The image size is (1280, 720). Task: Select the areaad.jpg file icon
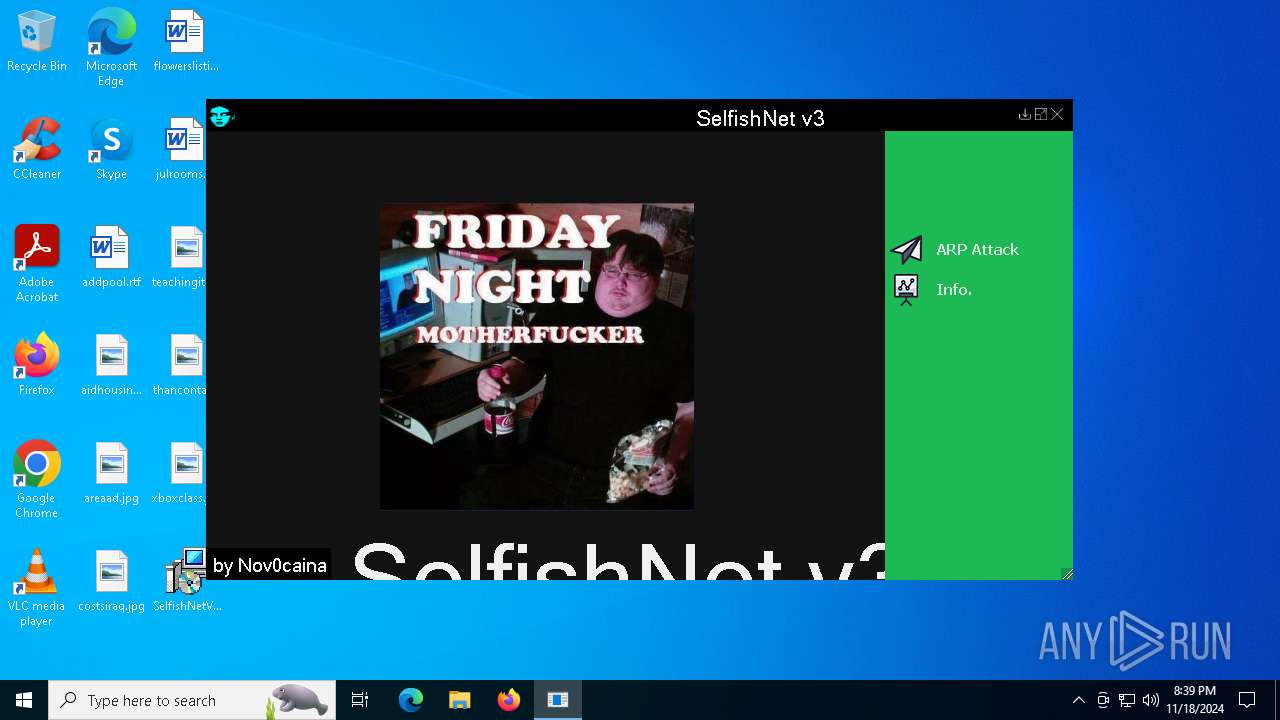111,474
